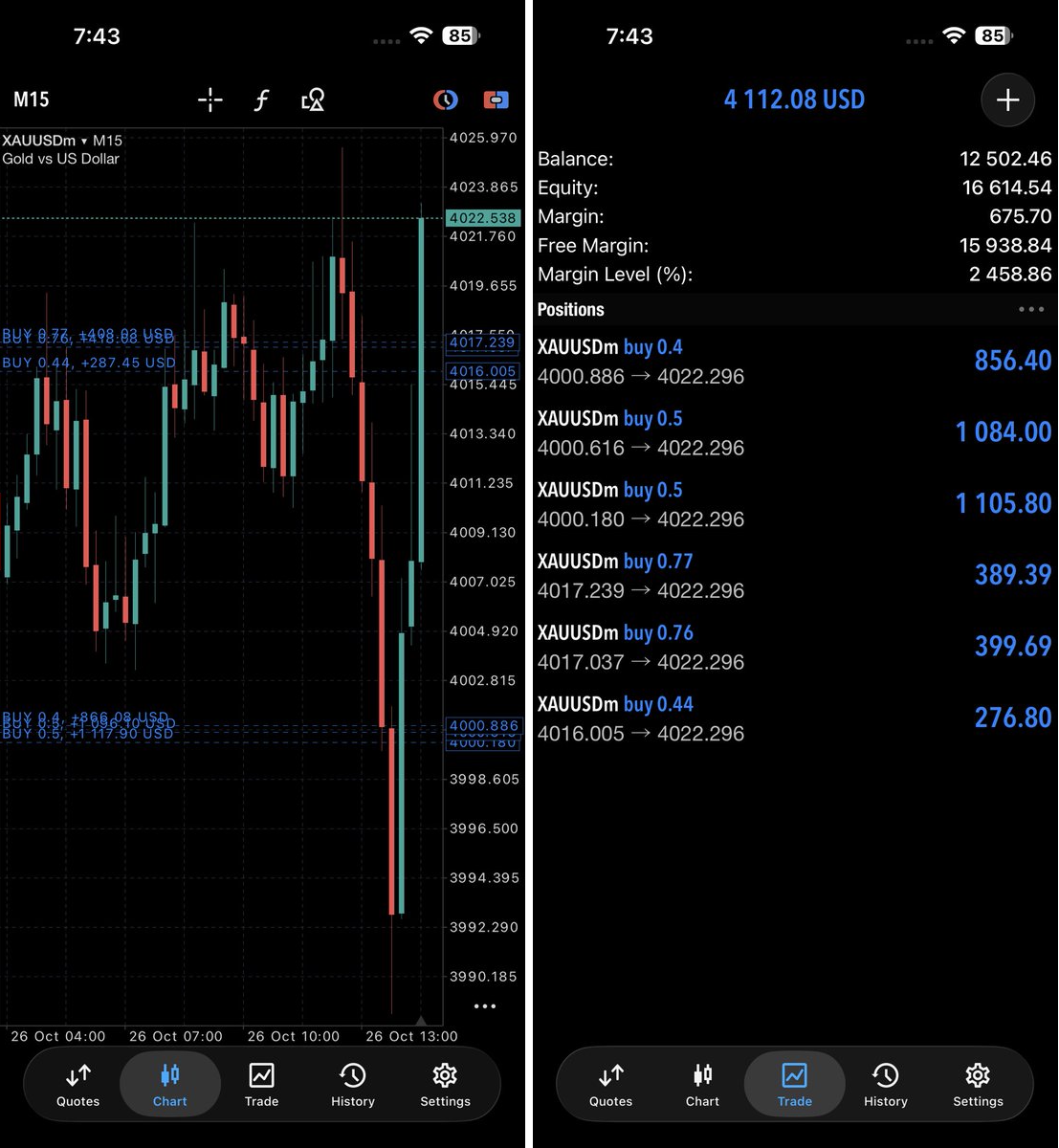
Task: Open History tab in left screen
Action: click(x=353, y=1085)
